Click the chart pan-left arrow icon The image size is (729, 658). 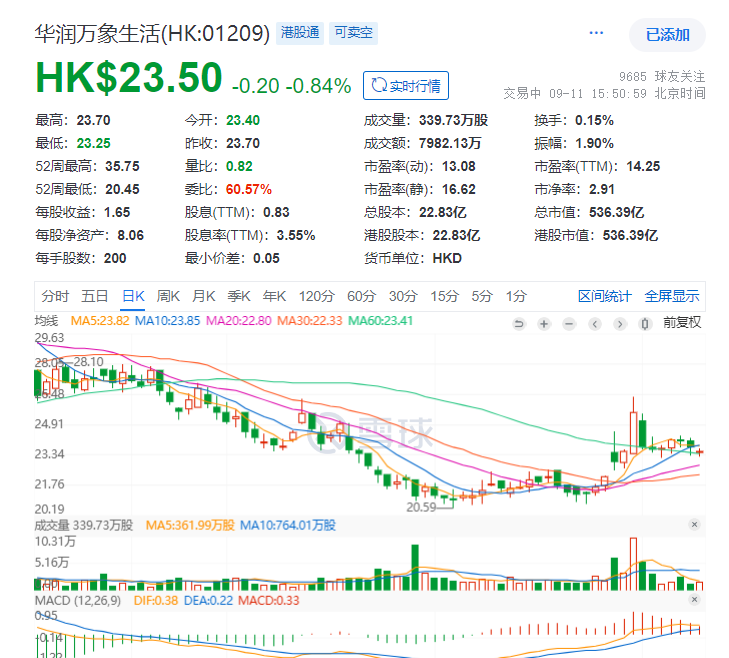point(595,324)
